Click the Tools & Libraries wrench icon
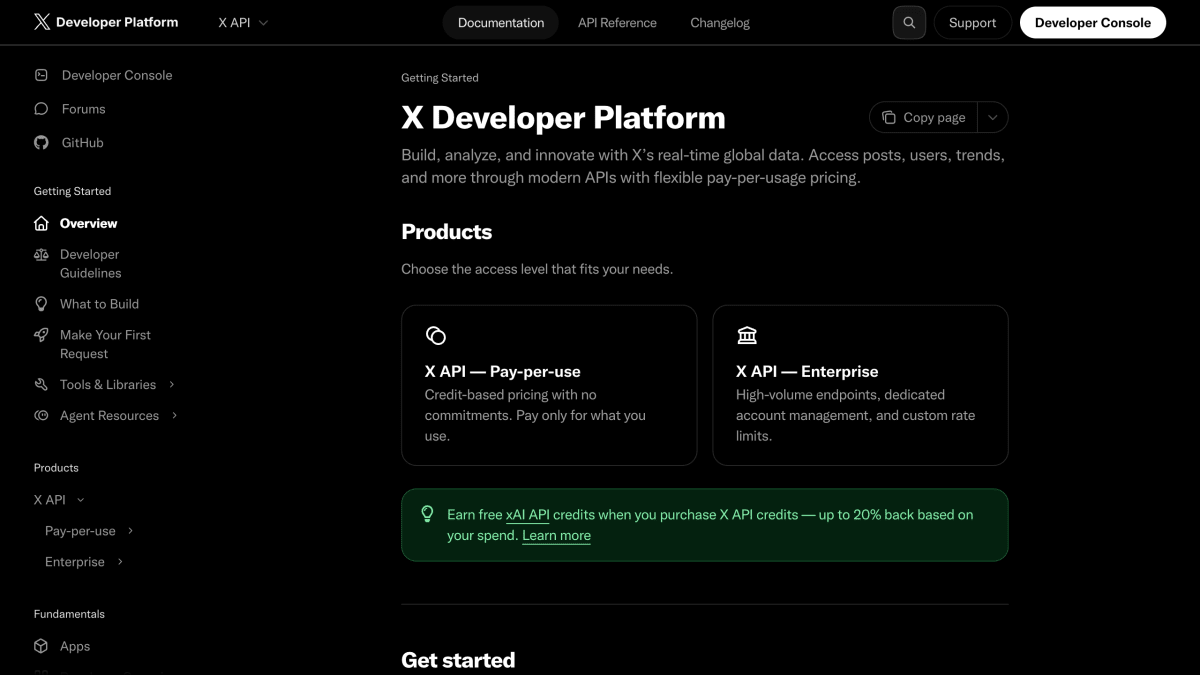 coord(41,385)
